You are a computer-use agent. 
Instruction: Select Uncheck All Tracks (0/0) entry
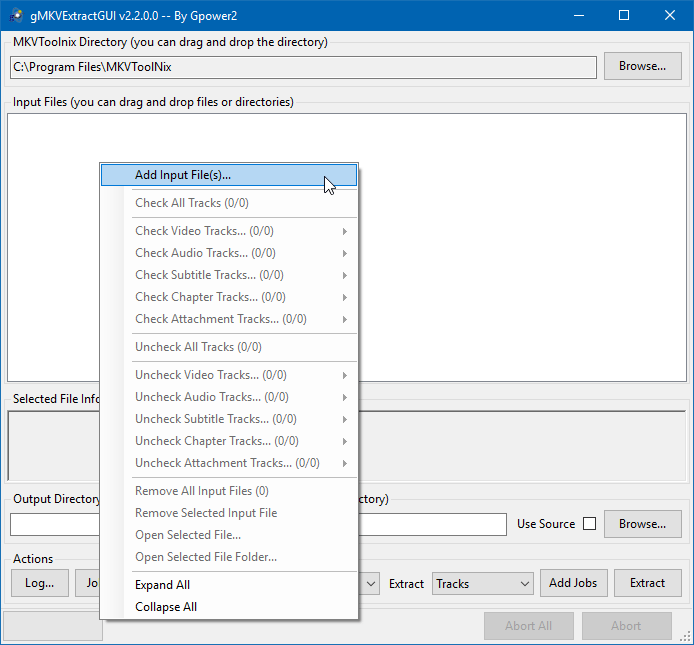229,347
